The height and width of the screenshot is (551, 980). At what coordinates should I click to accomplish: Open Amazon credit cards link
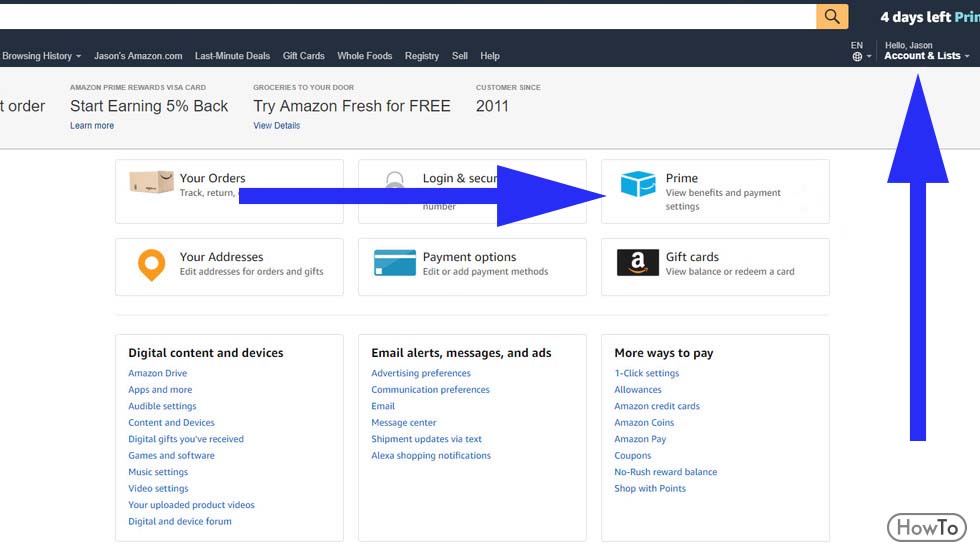coord(657,406)
